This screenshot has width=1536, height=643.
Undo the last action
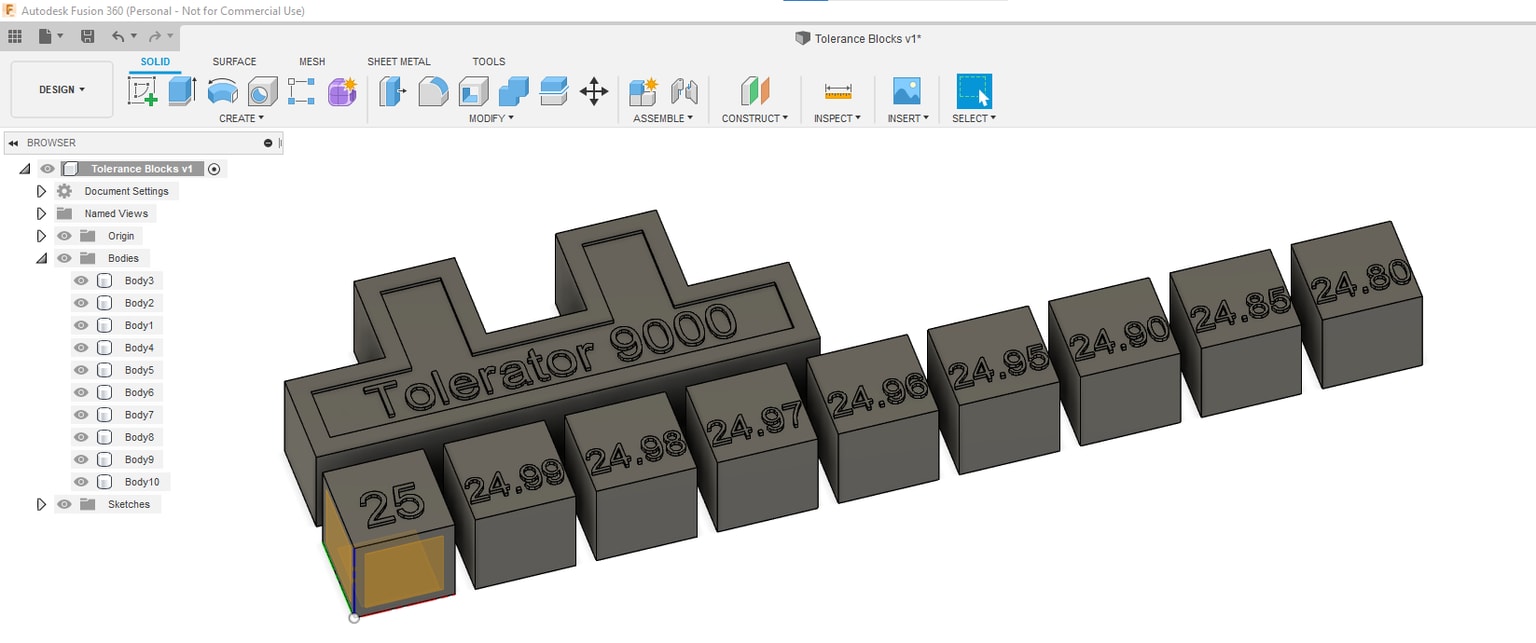tap(118, 36)
